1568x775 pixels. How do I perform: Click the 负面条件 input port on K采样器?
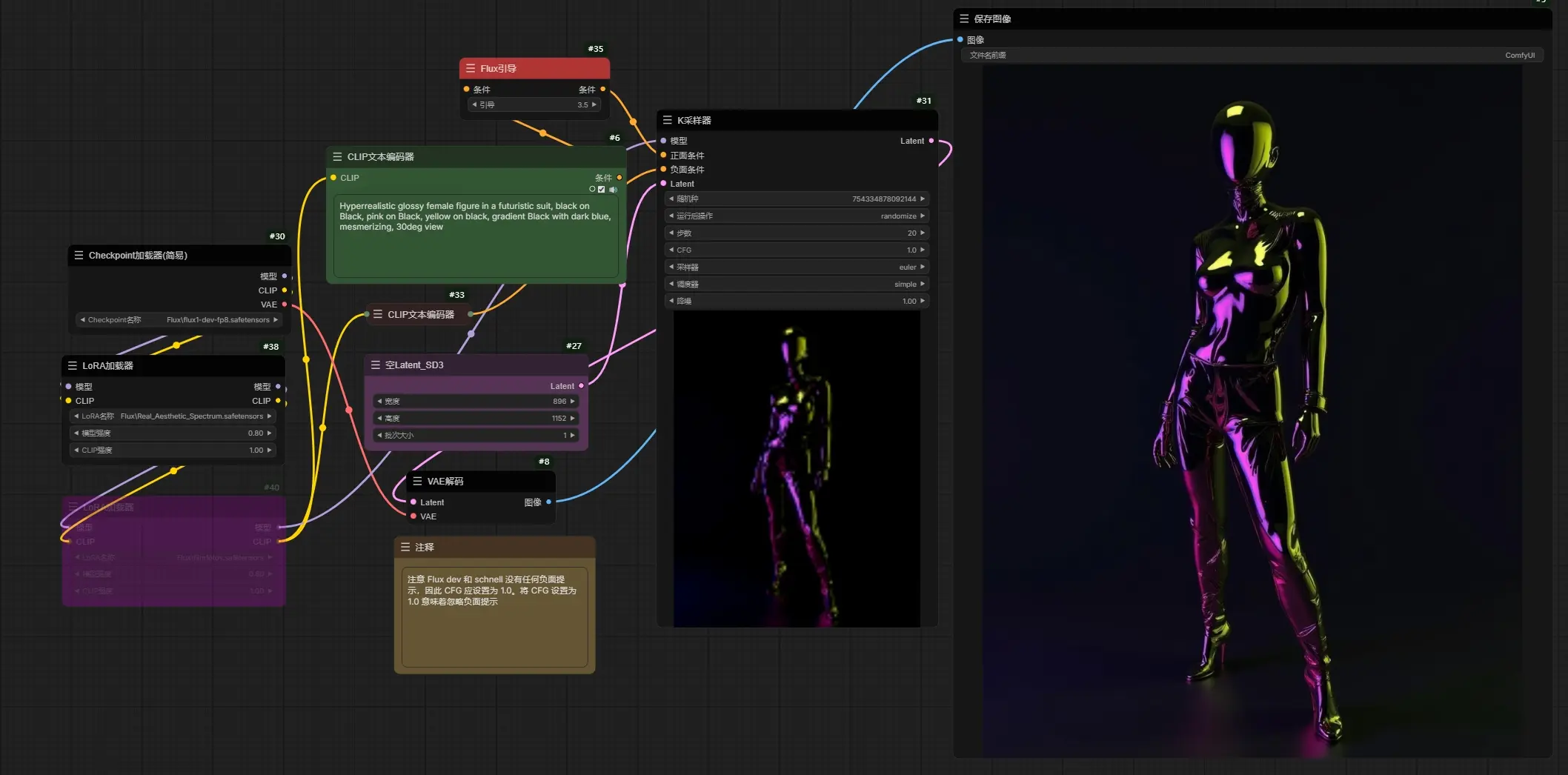[663, 169]
